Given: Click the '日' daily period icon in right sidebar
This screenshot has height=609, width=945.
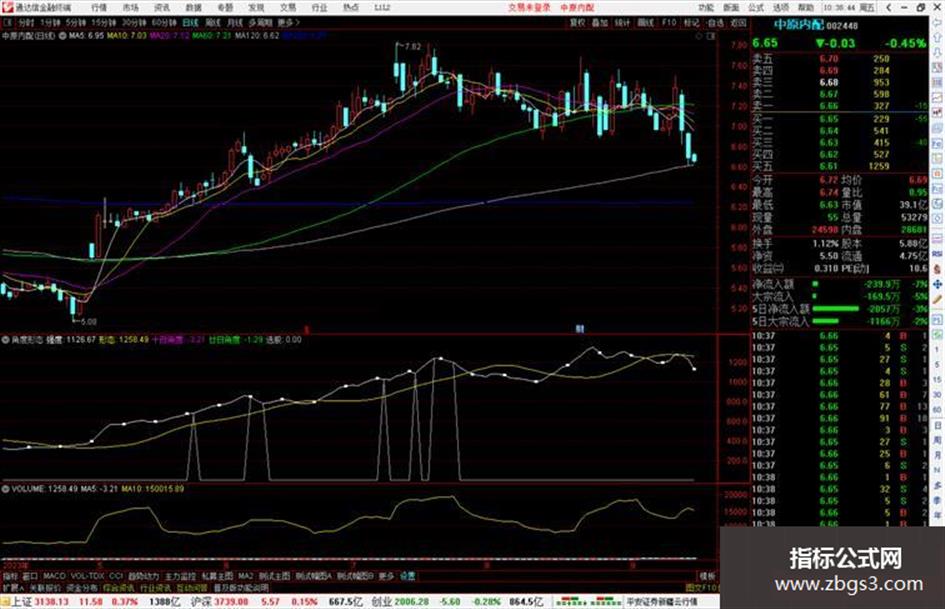Looking at the screenshot, I should 938,426.
